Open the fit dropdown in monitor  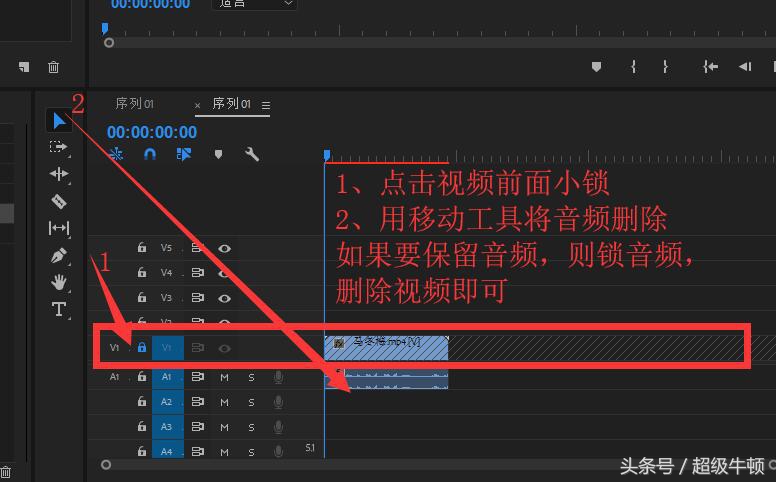pos(254,4)
